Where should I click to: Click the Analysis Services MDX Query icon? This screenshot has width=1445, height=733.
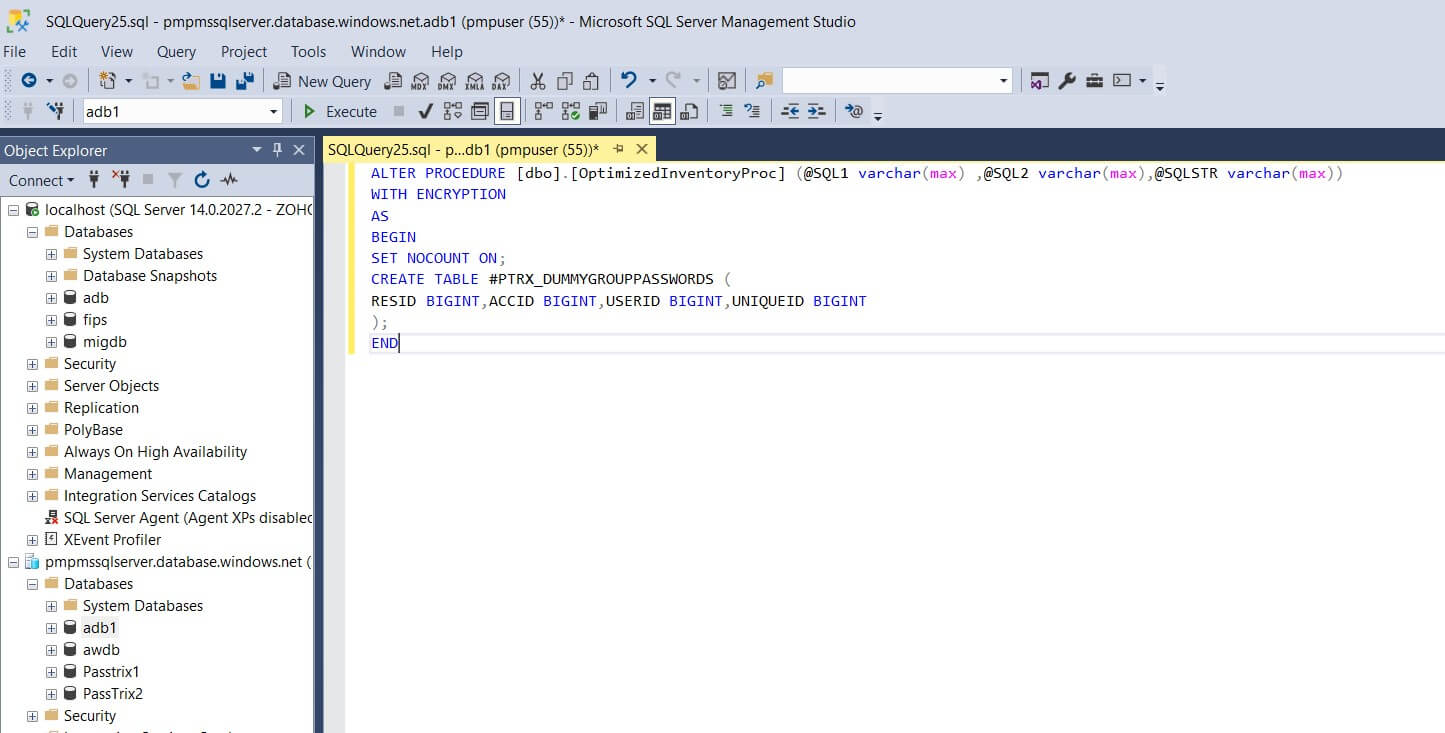(420, 81)
